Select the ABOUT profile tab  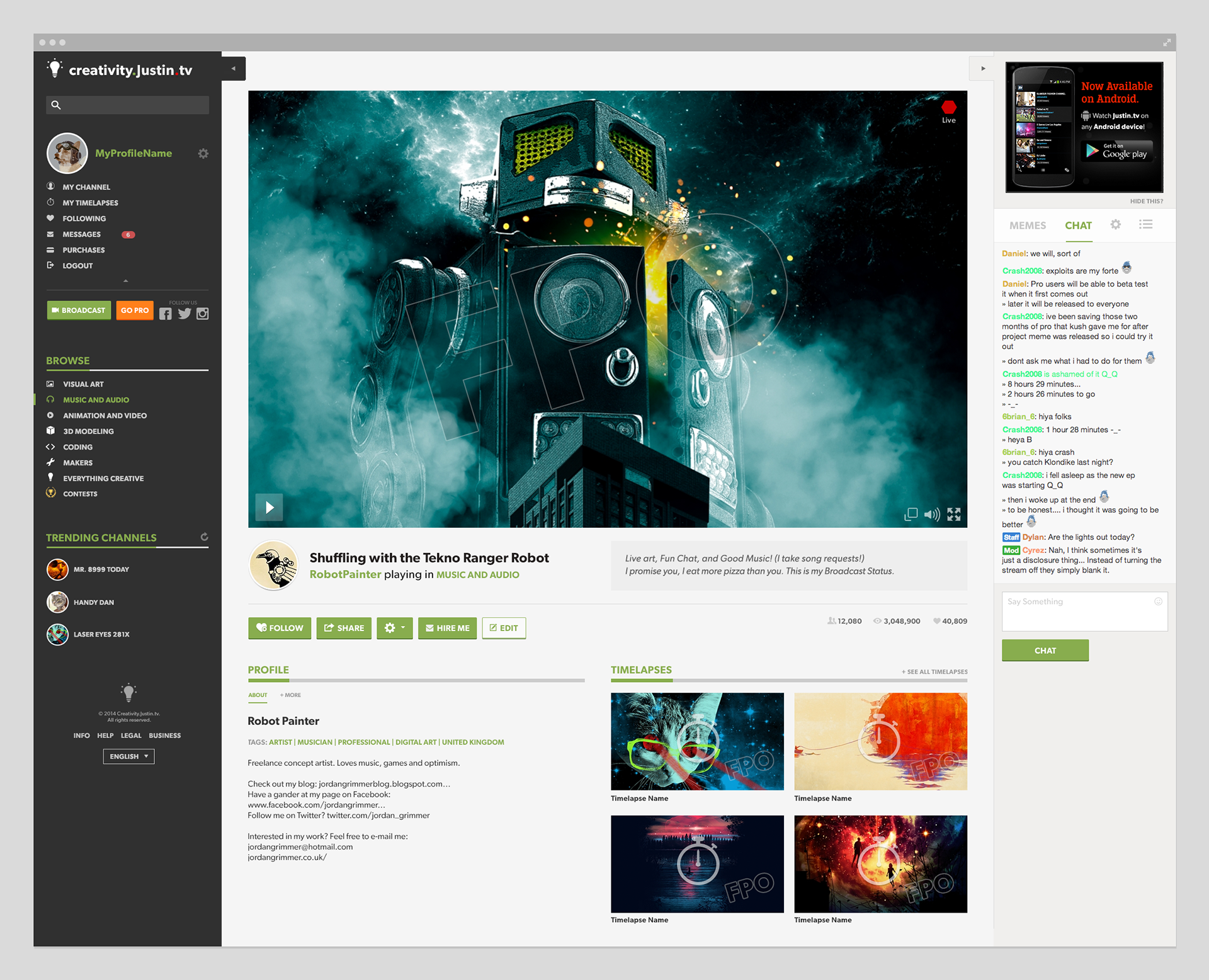pyautogui.click(x=258, y=695)
